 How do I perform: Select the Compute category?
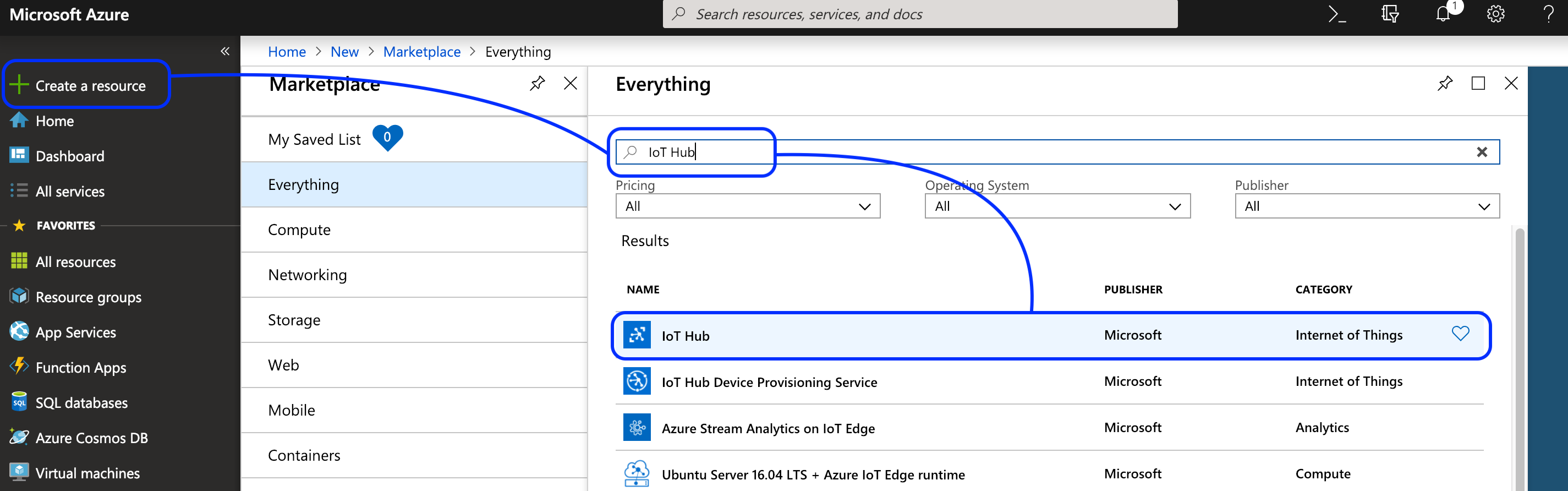414,230
